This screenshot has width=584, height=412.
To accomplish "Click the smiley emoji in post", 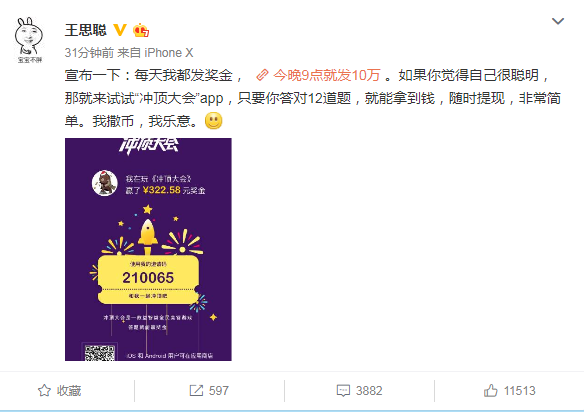I will pos(214,121).
